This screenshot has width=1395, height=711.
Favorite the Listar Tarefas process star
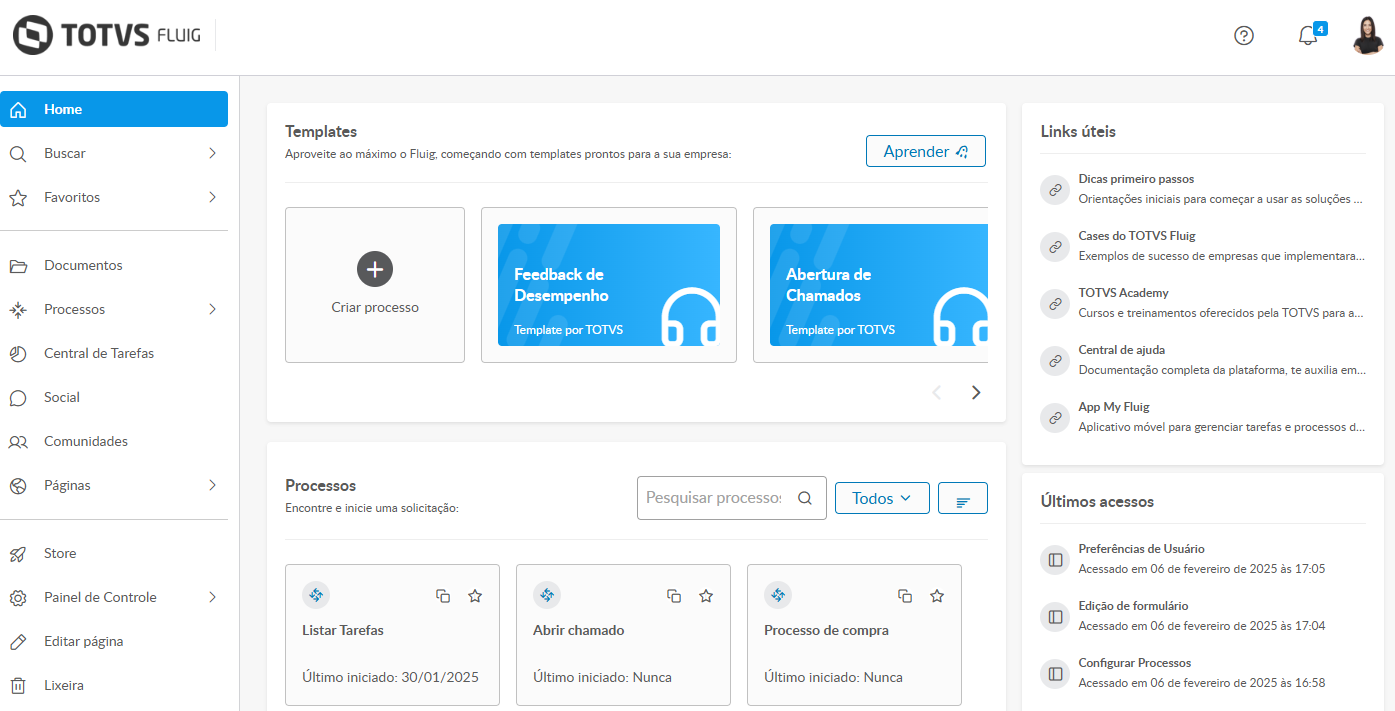(x=475, y=596)
